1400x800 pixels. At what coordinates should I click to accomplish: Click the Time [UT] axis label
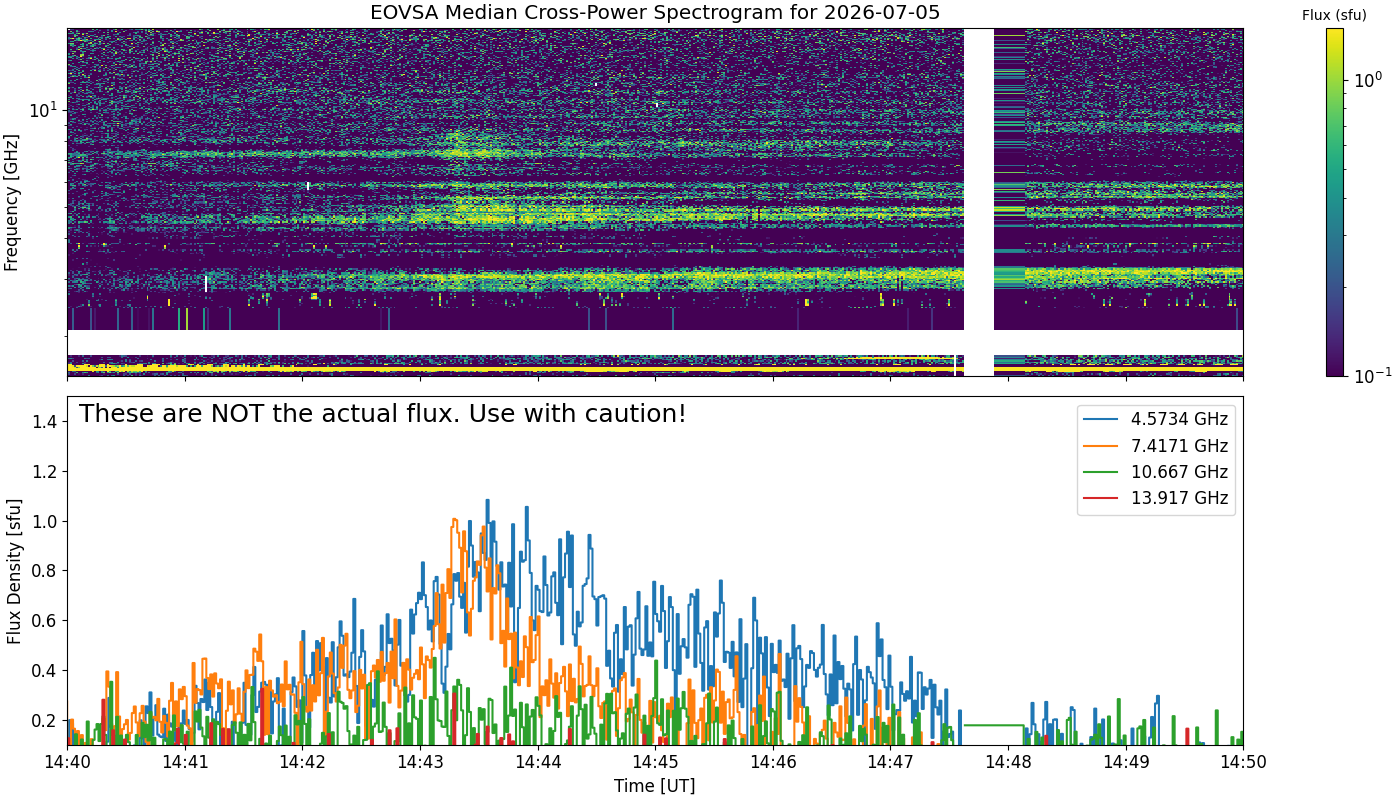(x=655, y=785)
